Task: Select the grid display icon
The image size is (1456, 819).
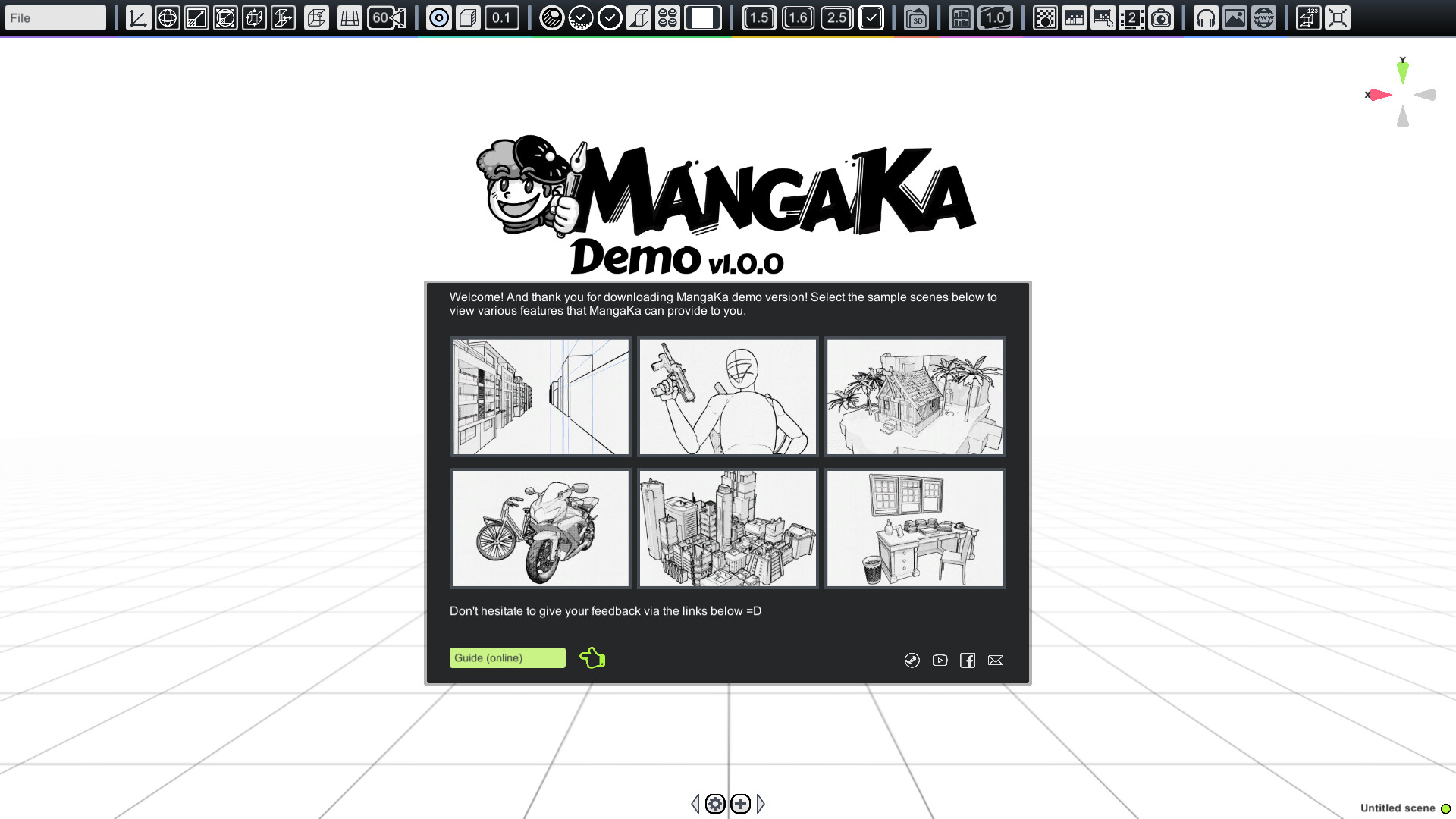Action: 350,18
